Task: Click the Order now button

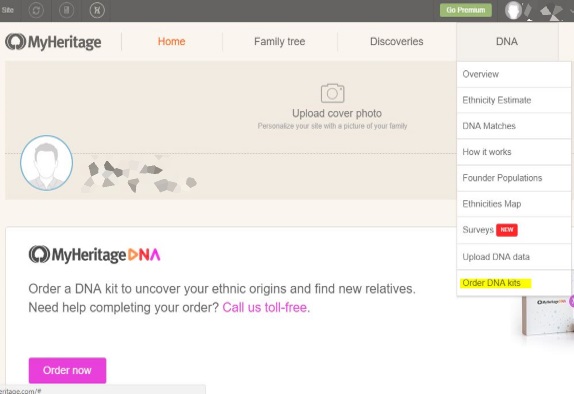Action: [x=67, y=370]
